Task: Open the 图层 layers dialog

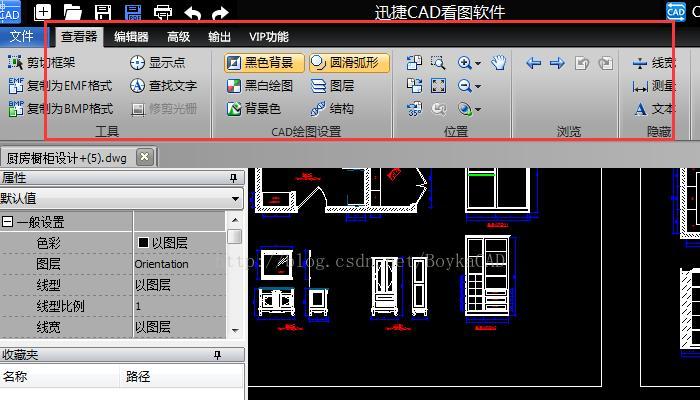Action: point(332,86)
